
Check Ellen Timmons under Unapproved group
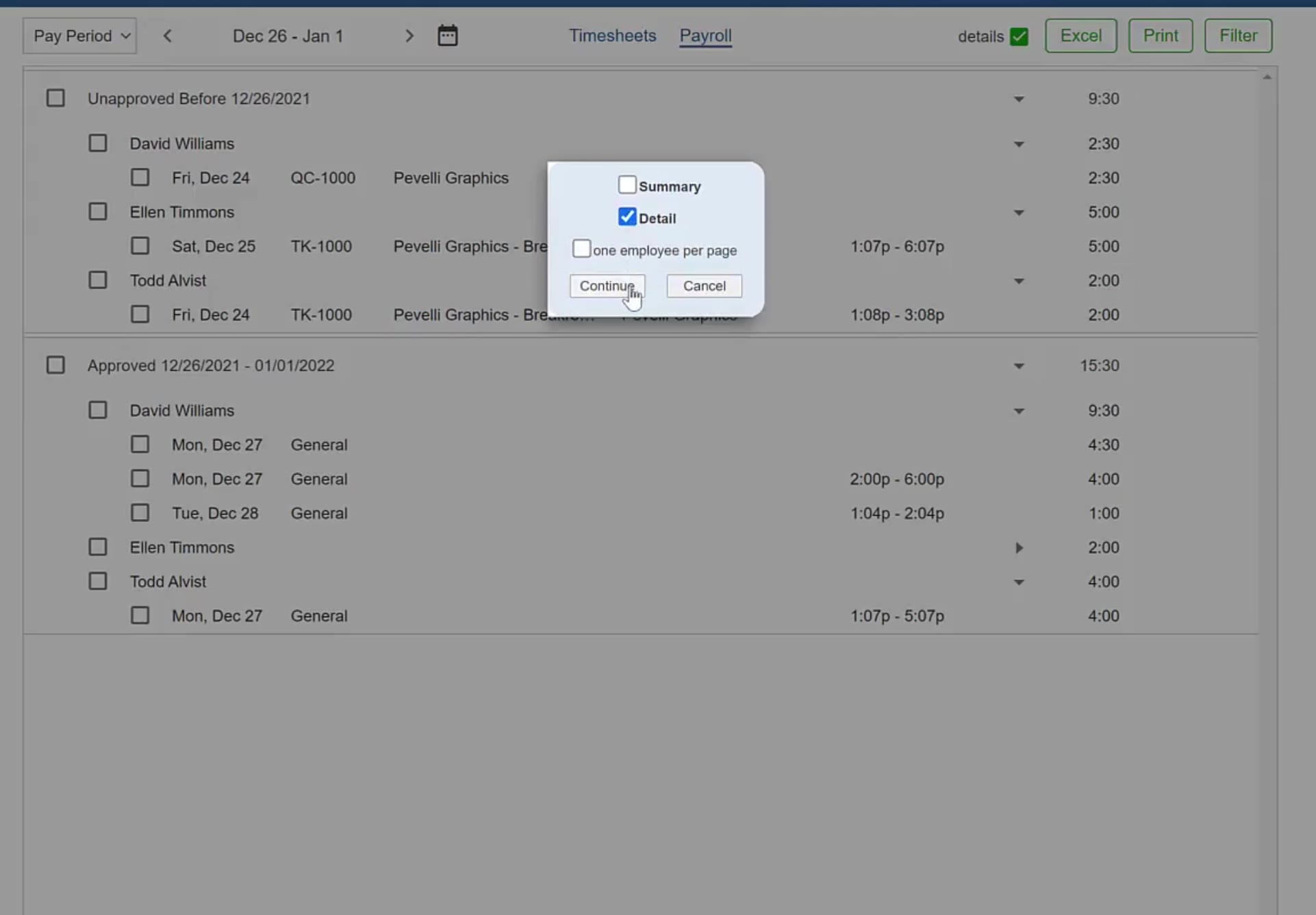(x=98, y=212)
